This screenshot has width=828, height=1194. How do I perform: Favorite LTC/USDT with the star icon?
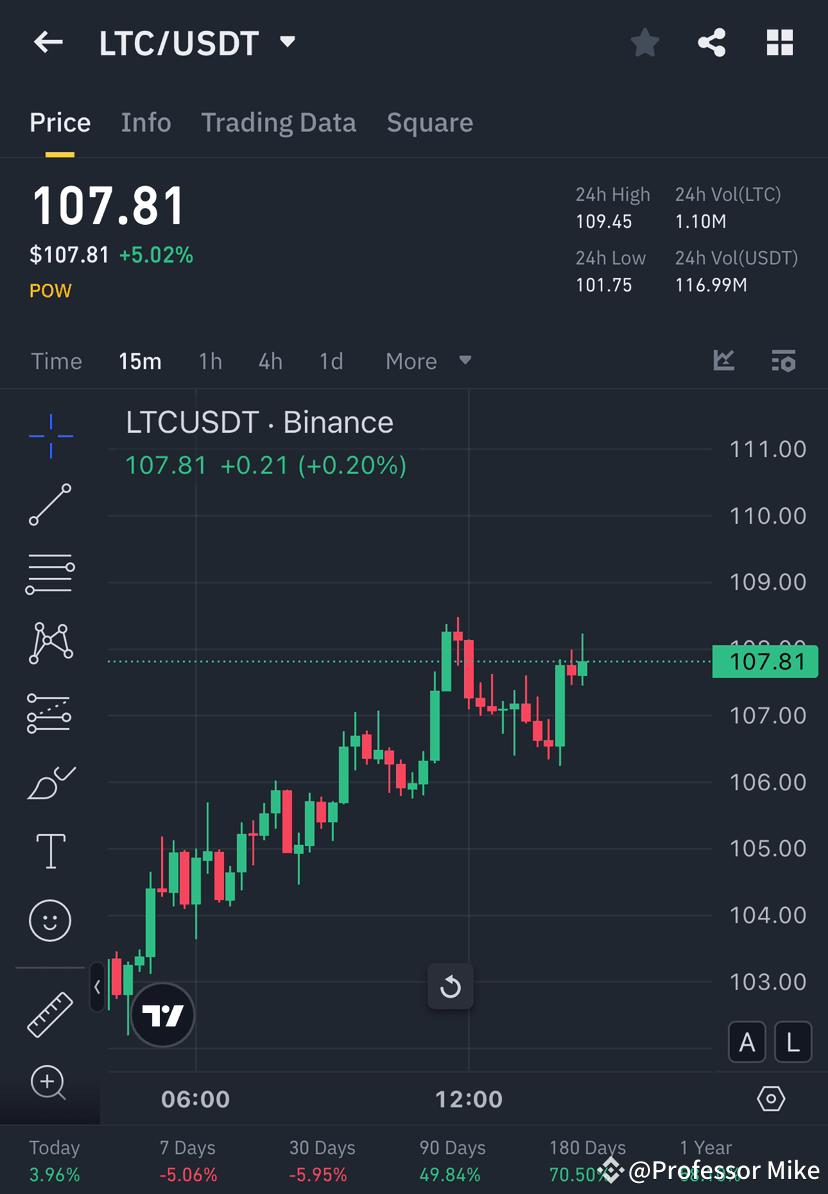644,42
